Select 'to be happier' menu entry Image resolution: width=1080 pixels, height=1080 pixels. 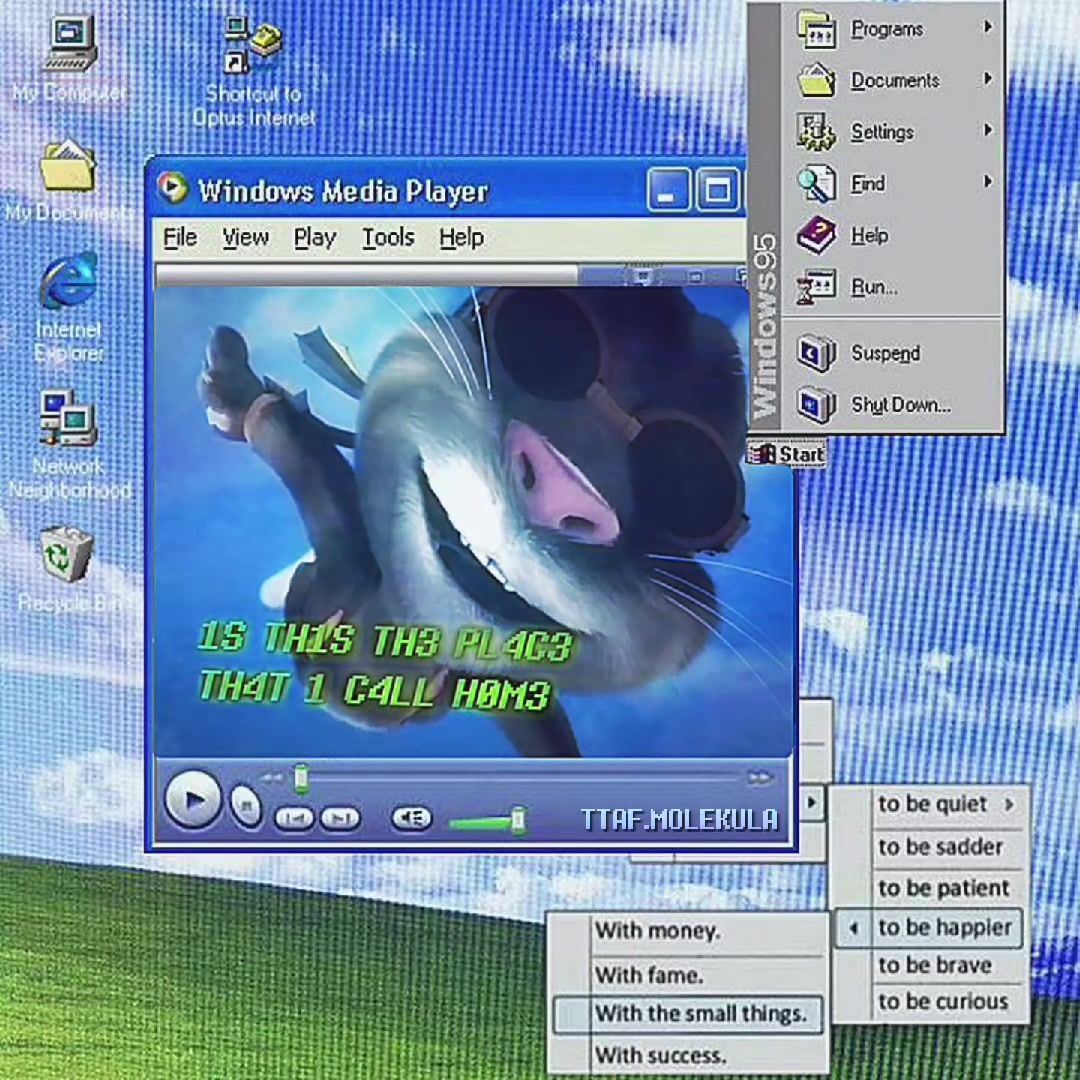coord(929,928)
